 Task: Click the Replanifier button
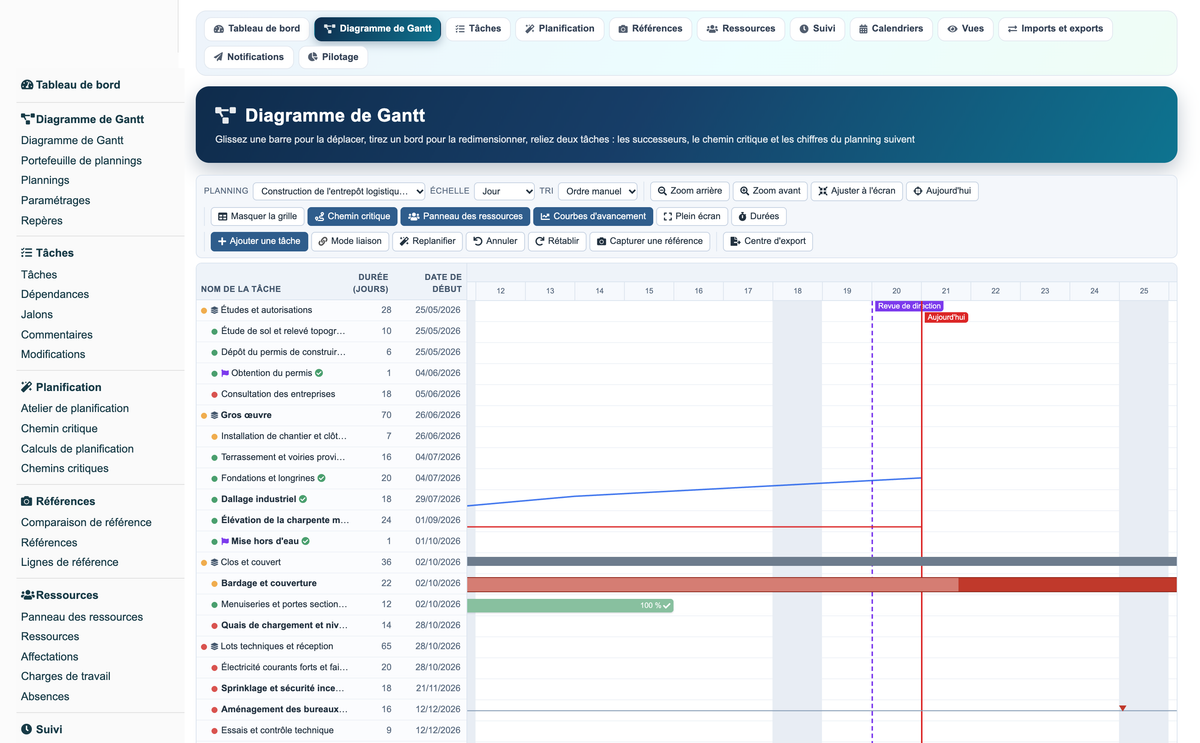tap(427, 241)
